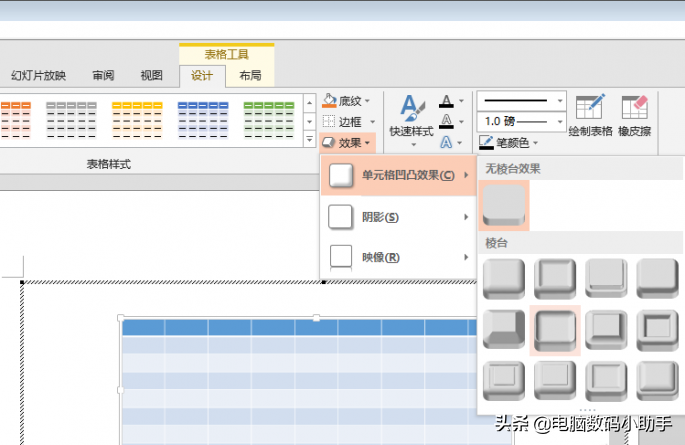Expand the text effects dropdown arrow

click(460, 142)
